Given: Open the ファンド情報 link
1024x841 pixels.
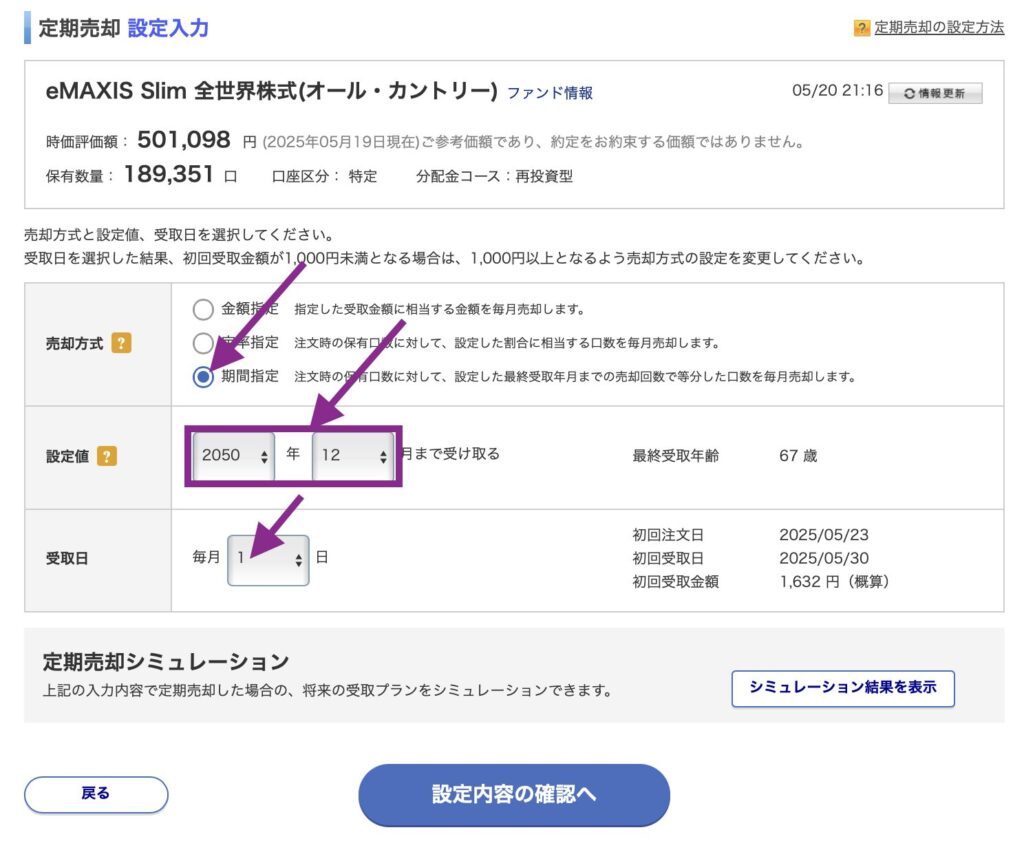Looking at the screenshot, I should [550, 93].
